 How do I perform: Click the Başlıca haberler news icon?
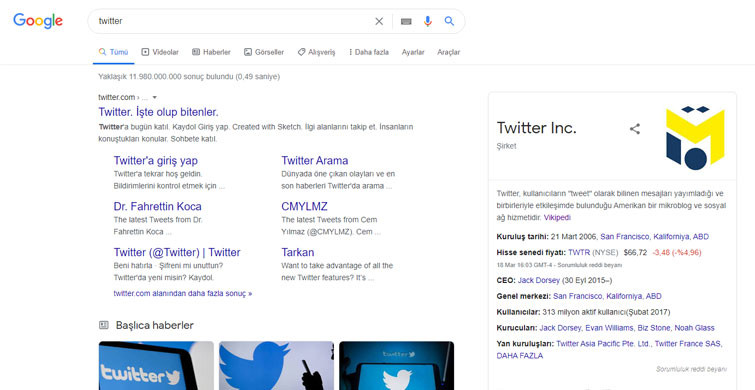click(104, 325)
